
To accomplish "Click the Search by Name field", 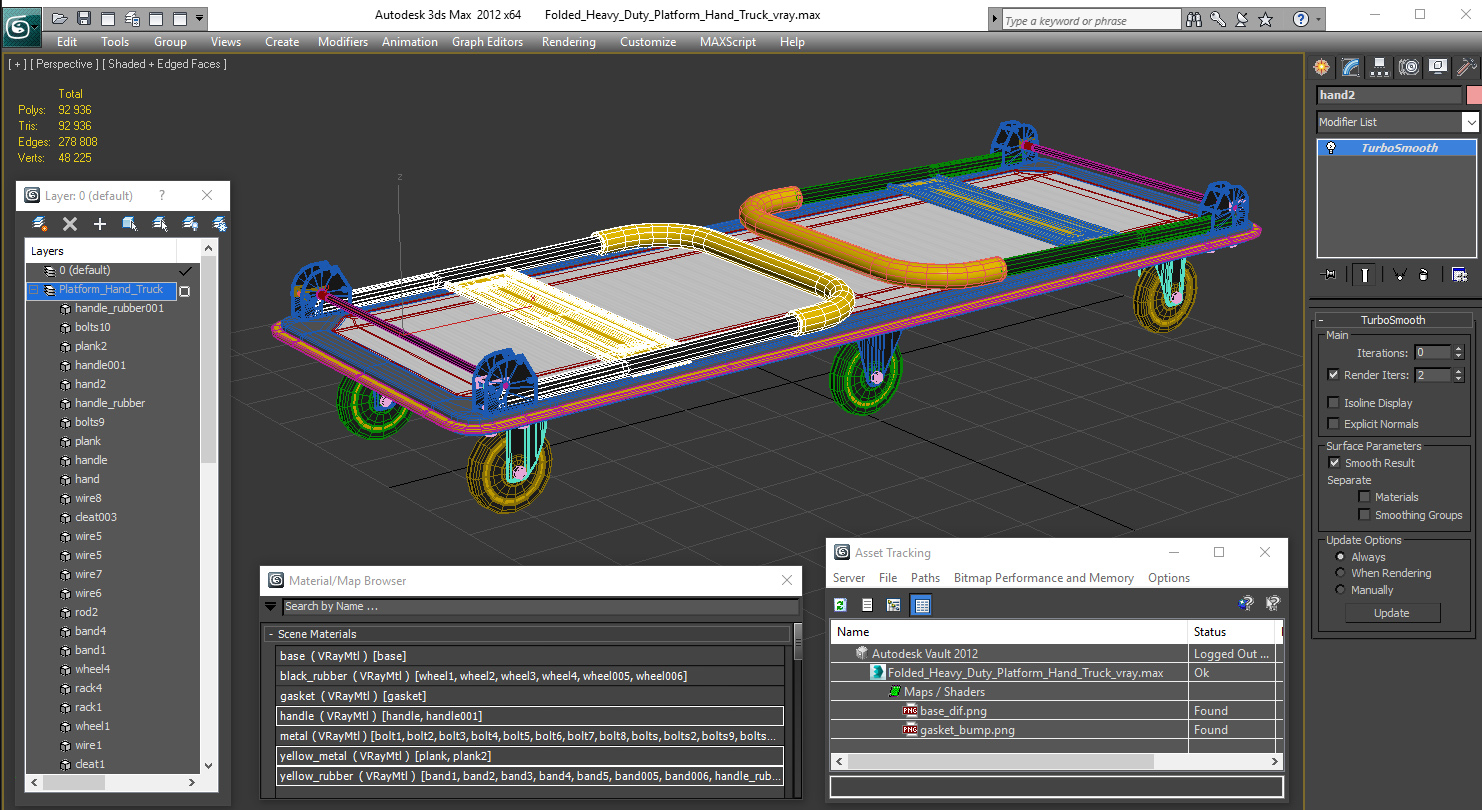I will (540, 606).
